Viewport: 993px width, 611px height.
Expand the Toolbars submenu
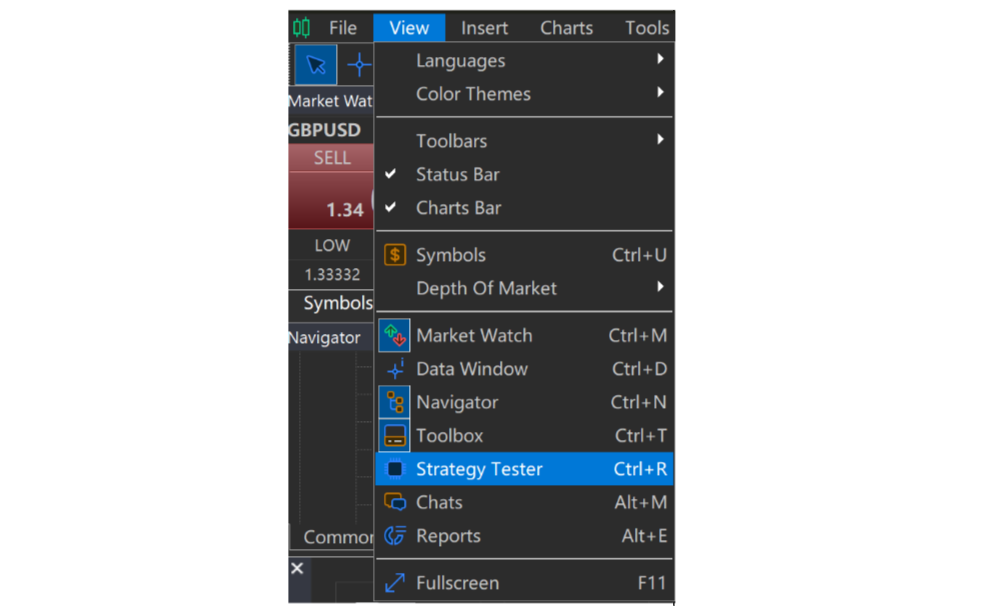click(524, 141)
